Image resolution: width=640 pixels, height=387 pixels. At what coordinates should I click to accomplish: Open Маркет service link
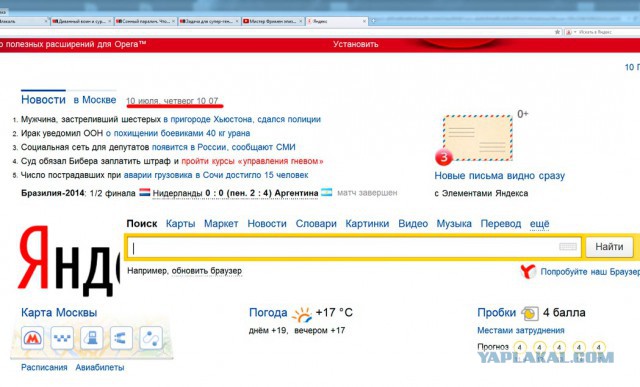[x=221, y=224]
